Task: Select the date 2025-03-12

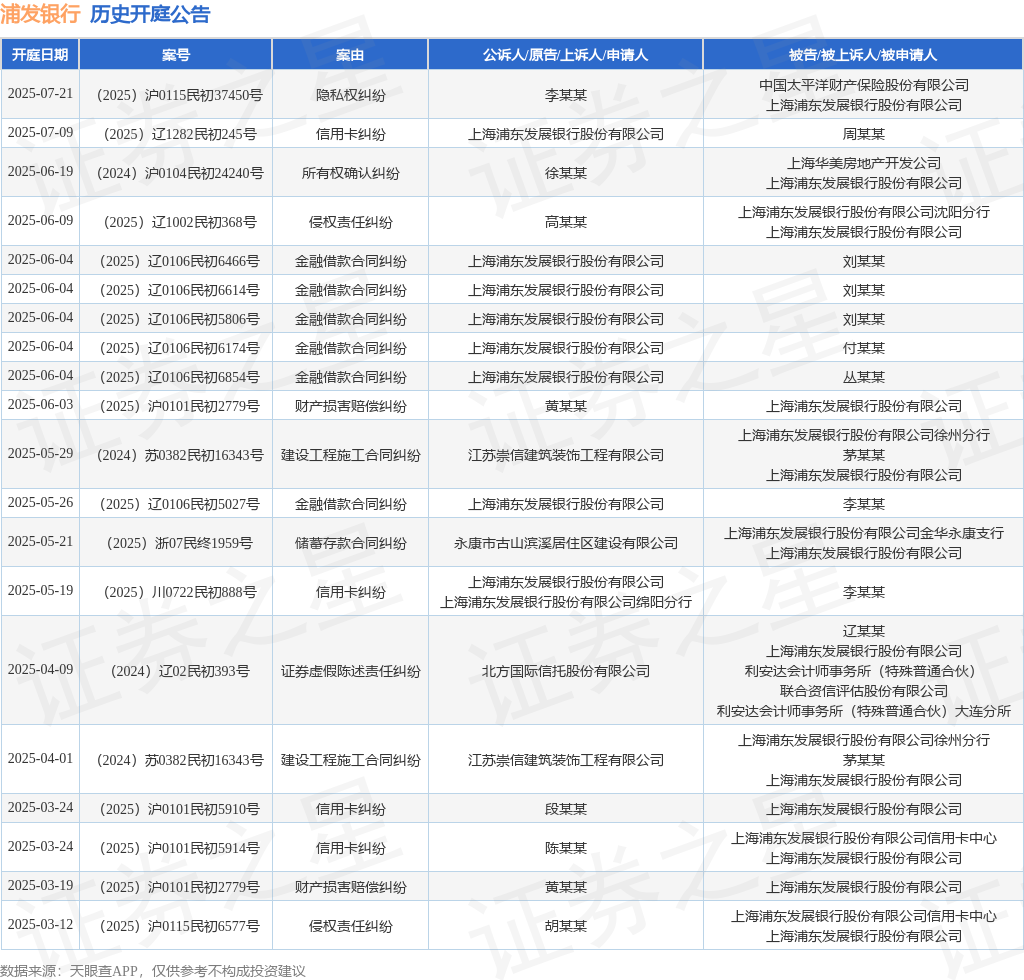Action: [40, 925]
